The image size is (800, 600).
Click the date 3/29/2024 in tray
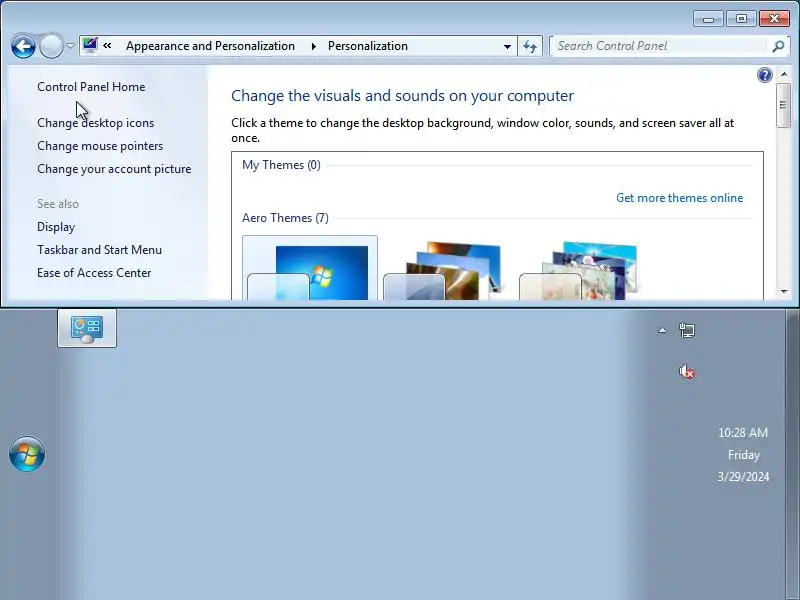tap(743, 477)
